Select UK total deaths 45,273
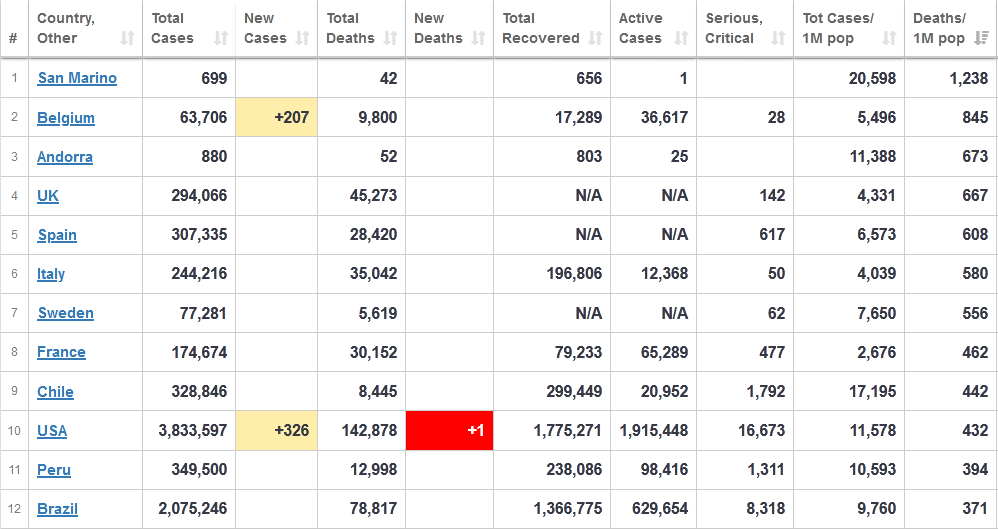The image size is (998, 529). (x=374, y=195)
